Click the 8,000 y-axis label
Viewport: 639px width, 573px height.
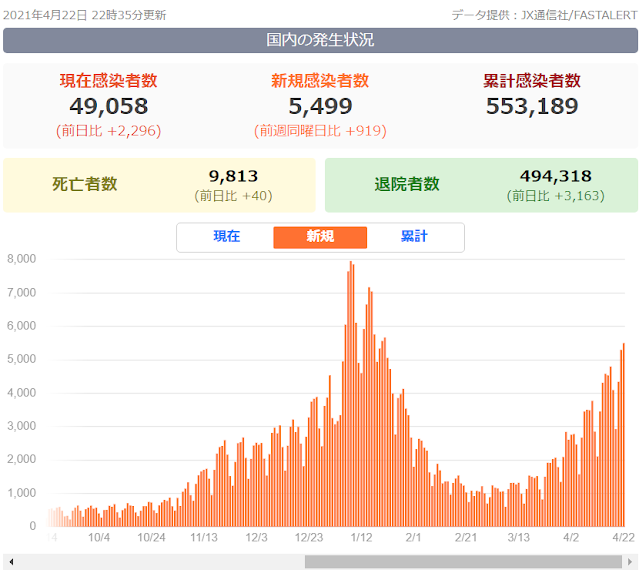(x=22, y=259)
